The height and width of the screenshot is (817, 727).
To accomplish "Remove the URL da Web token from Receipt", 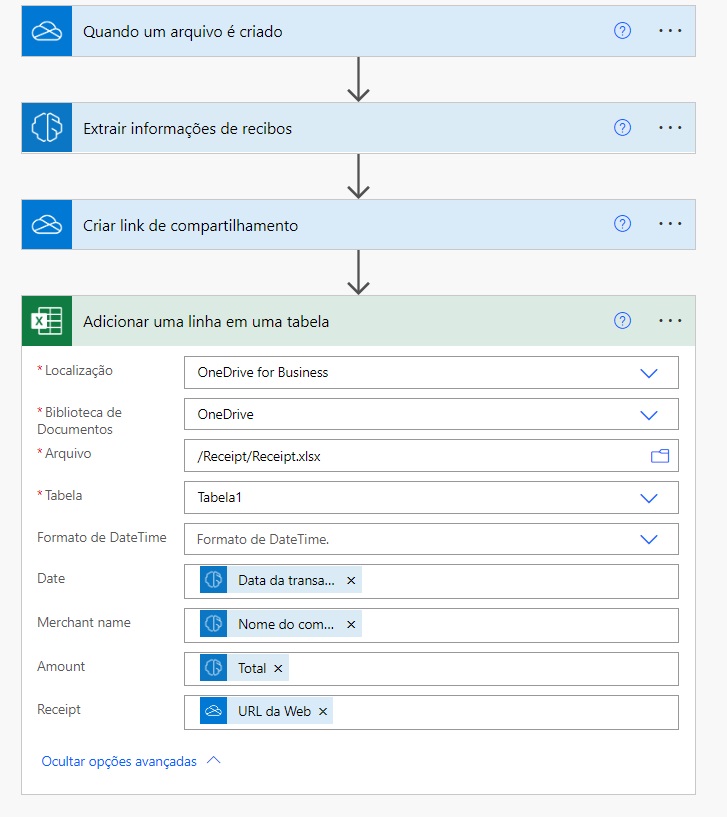I will coord(323,712).
